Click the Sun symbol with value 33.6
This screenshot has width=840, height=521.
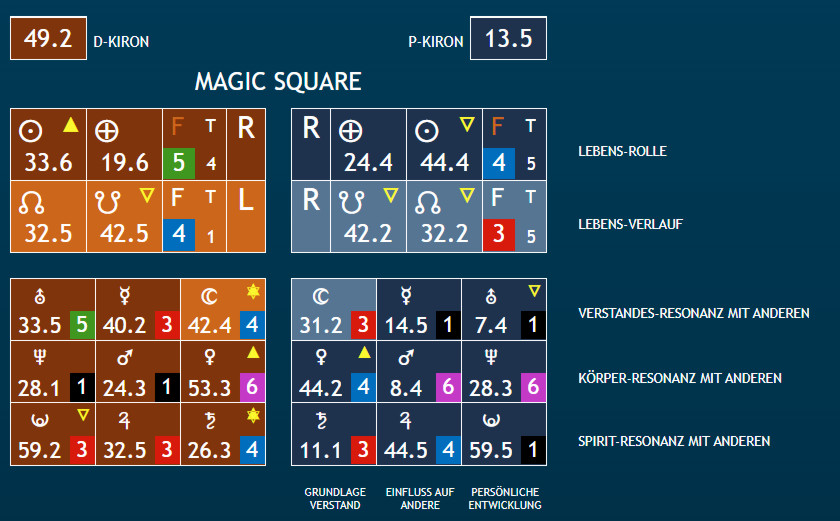(x=32, y=131)
